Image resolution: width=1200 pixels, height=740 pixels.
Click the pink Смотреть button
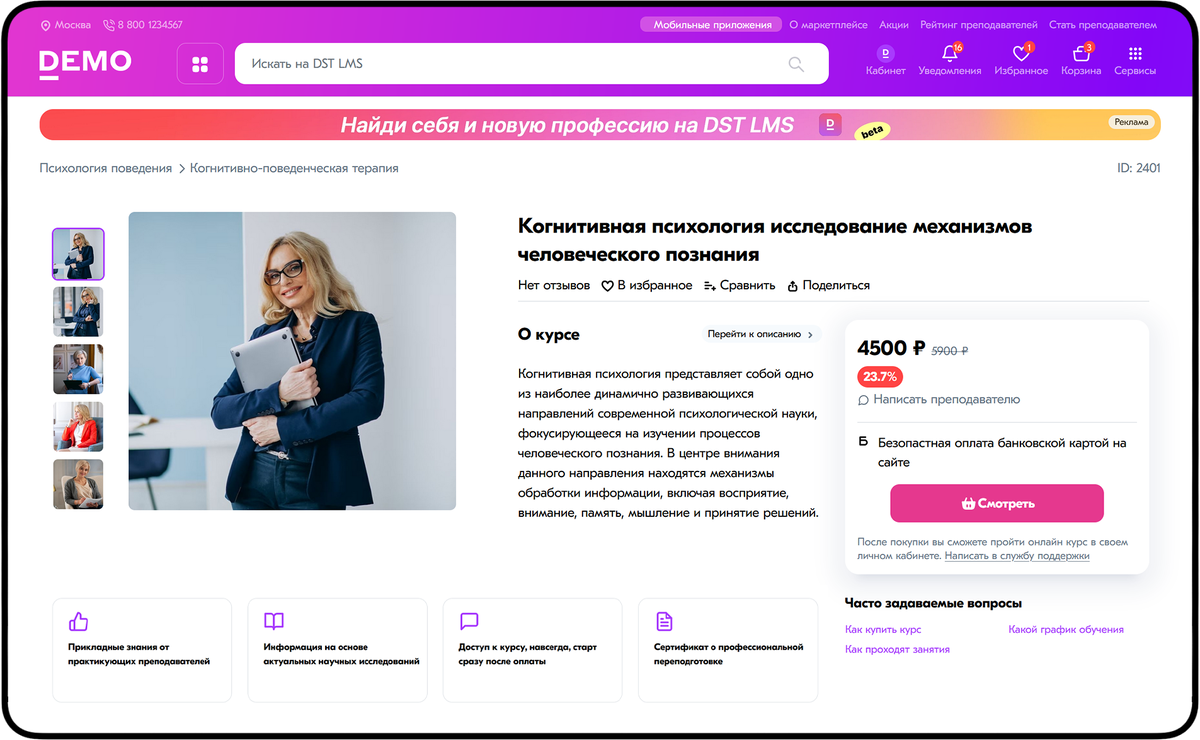997,503
